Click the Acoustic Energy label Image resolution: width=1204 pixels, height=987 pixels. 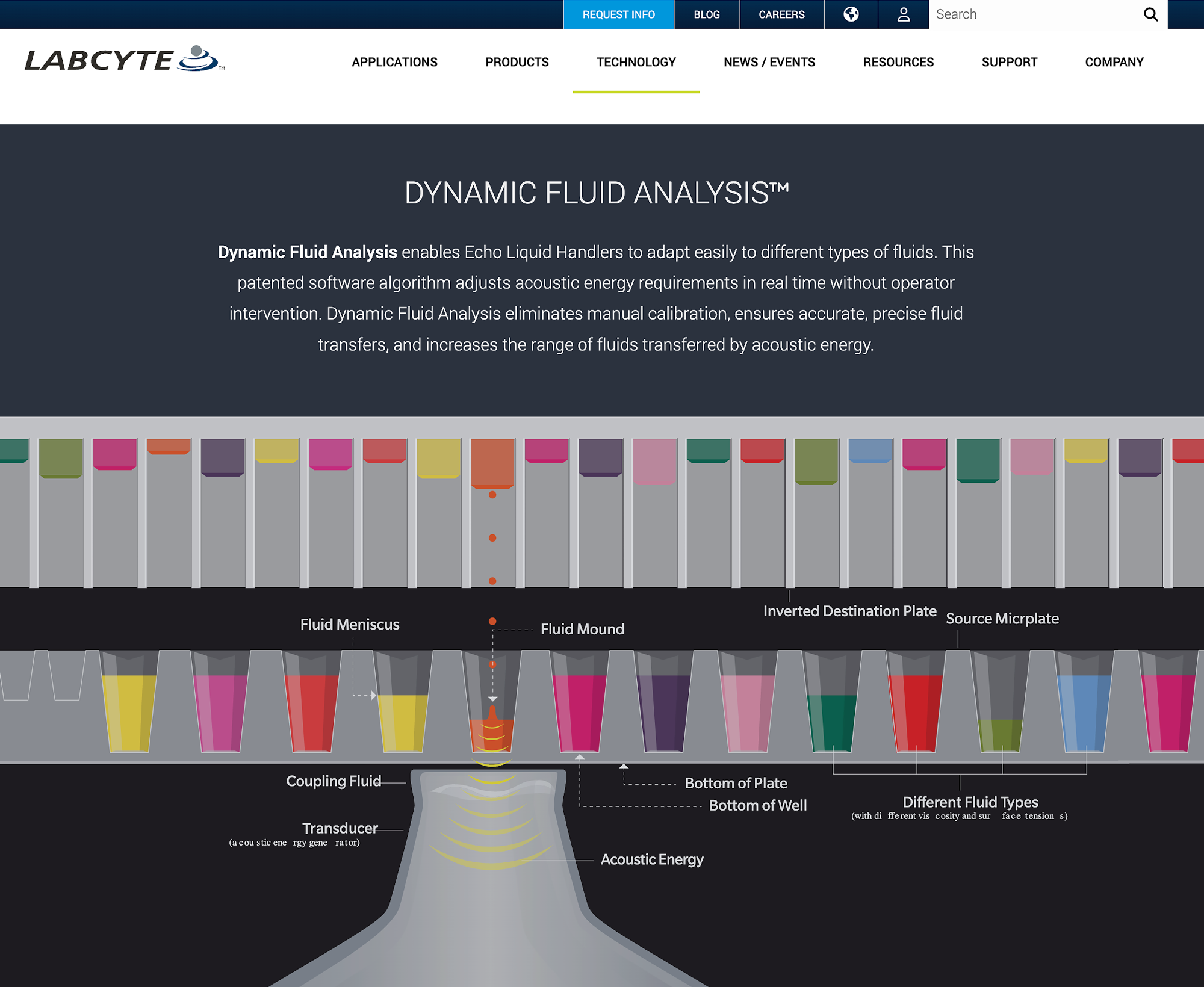[x=652, y=859]
